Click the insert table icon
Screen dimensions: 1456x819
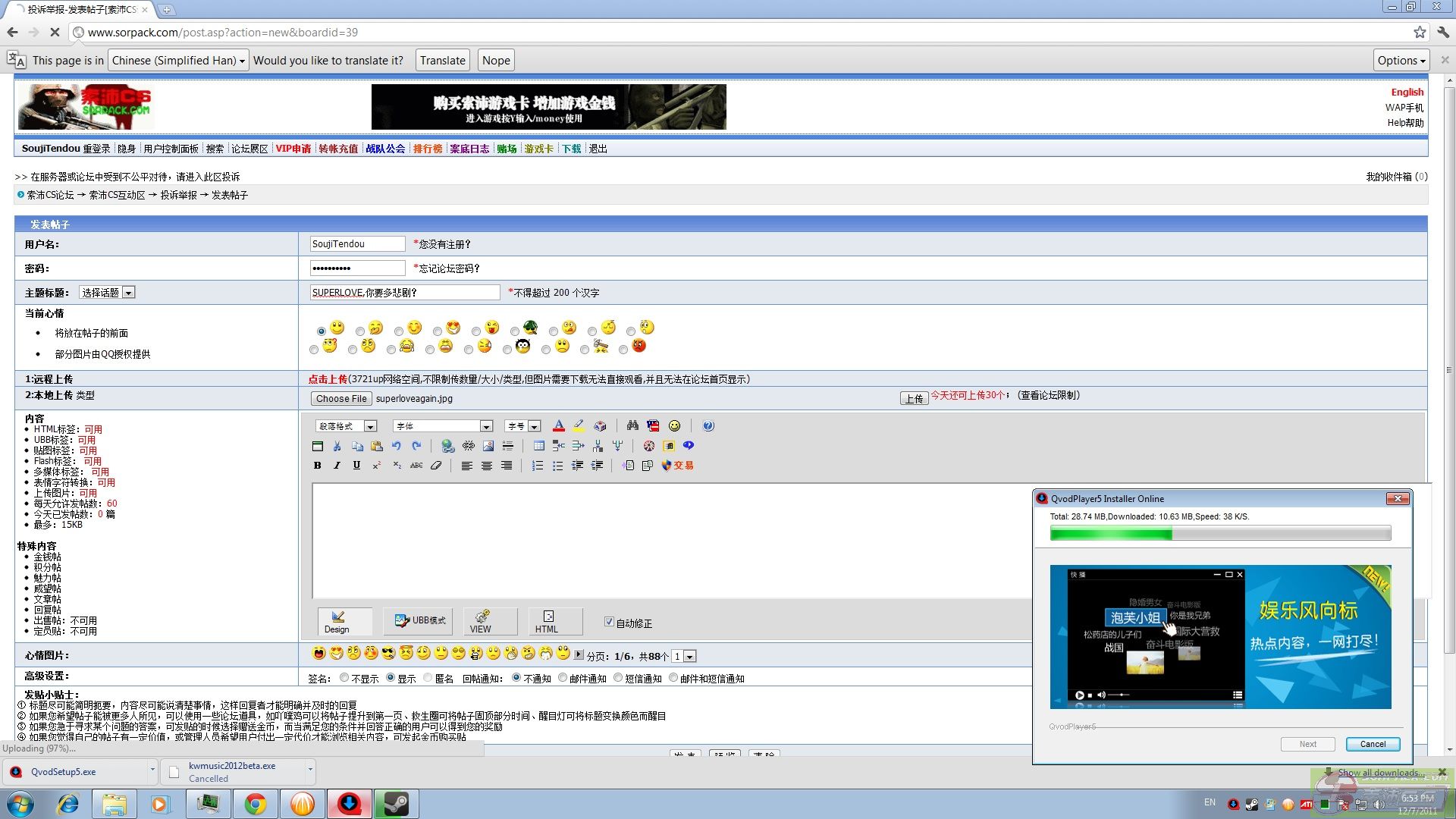pyautogui.click(x=538, y=446)
